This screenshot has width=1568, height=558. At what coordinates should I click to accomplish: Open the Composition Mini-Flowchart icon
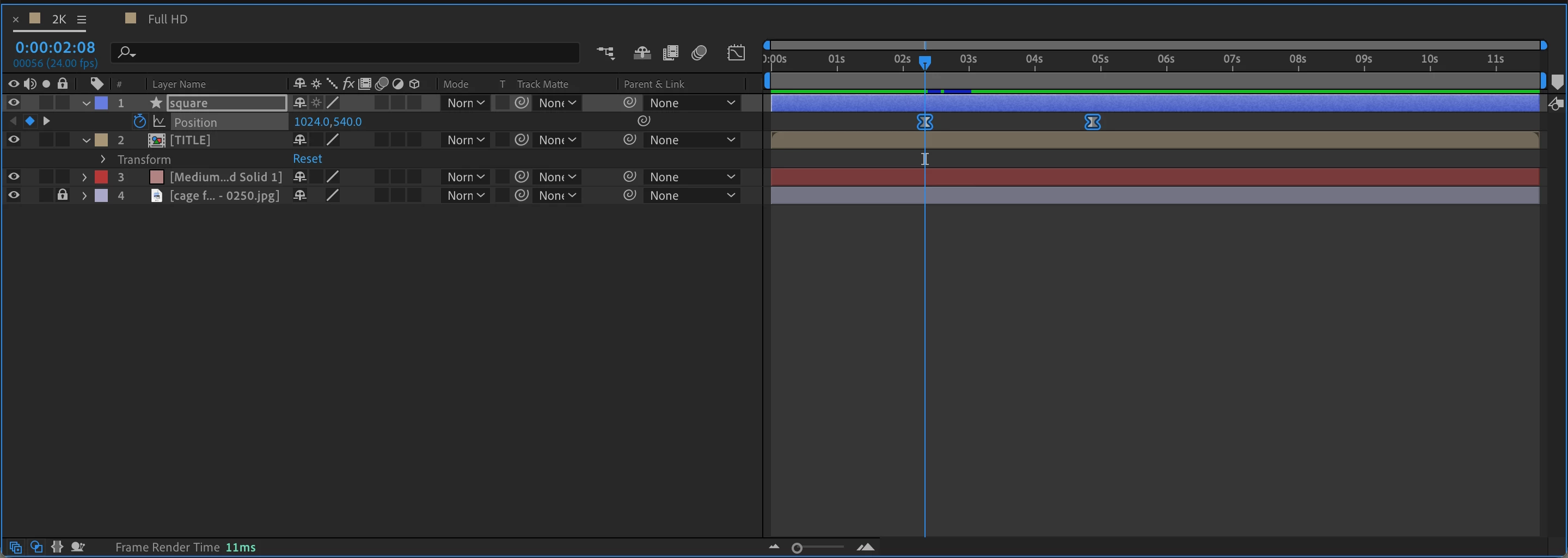coord(605,53)
